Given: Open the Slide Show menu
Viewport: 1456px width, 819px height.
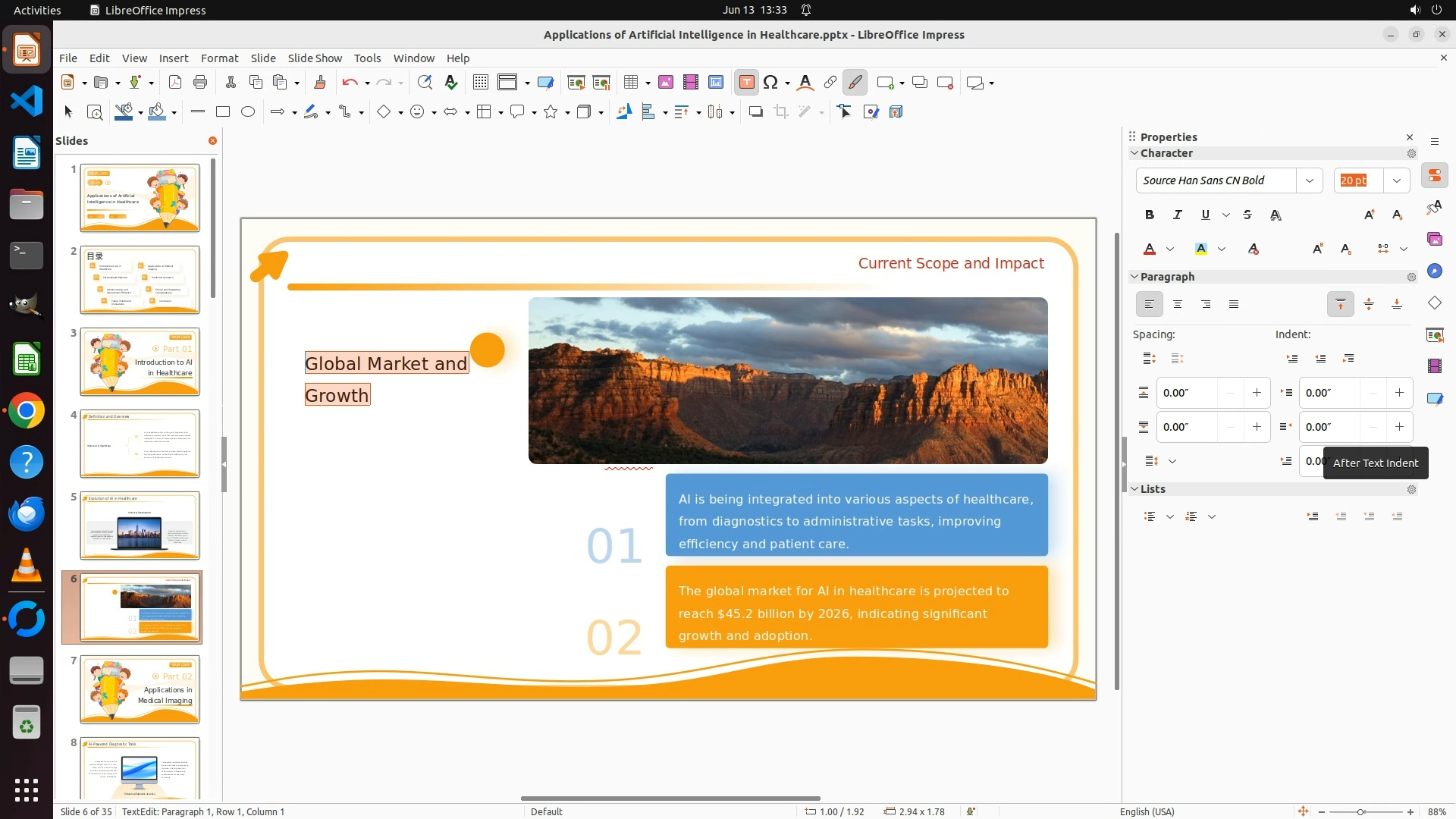Looking at the screenshot, I should [x=315, y=58].
